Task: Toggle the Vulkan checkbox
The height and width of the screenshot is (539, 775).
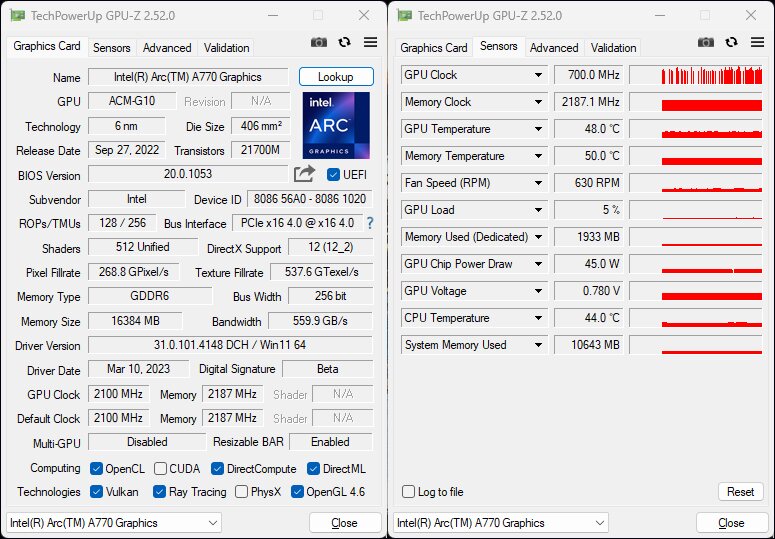Action: click(x=96, y=492)
